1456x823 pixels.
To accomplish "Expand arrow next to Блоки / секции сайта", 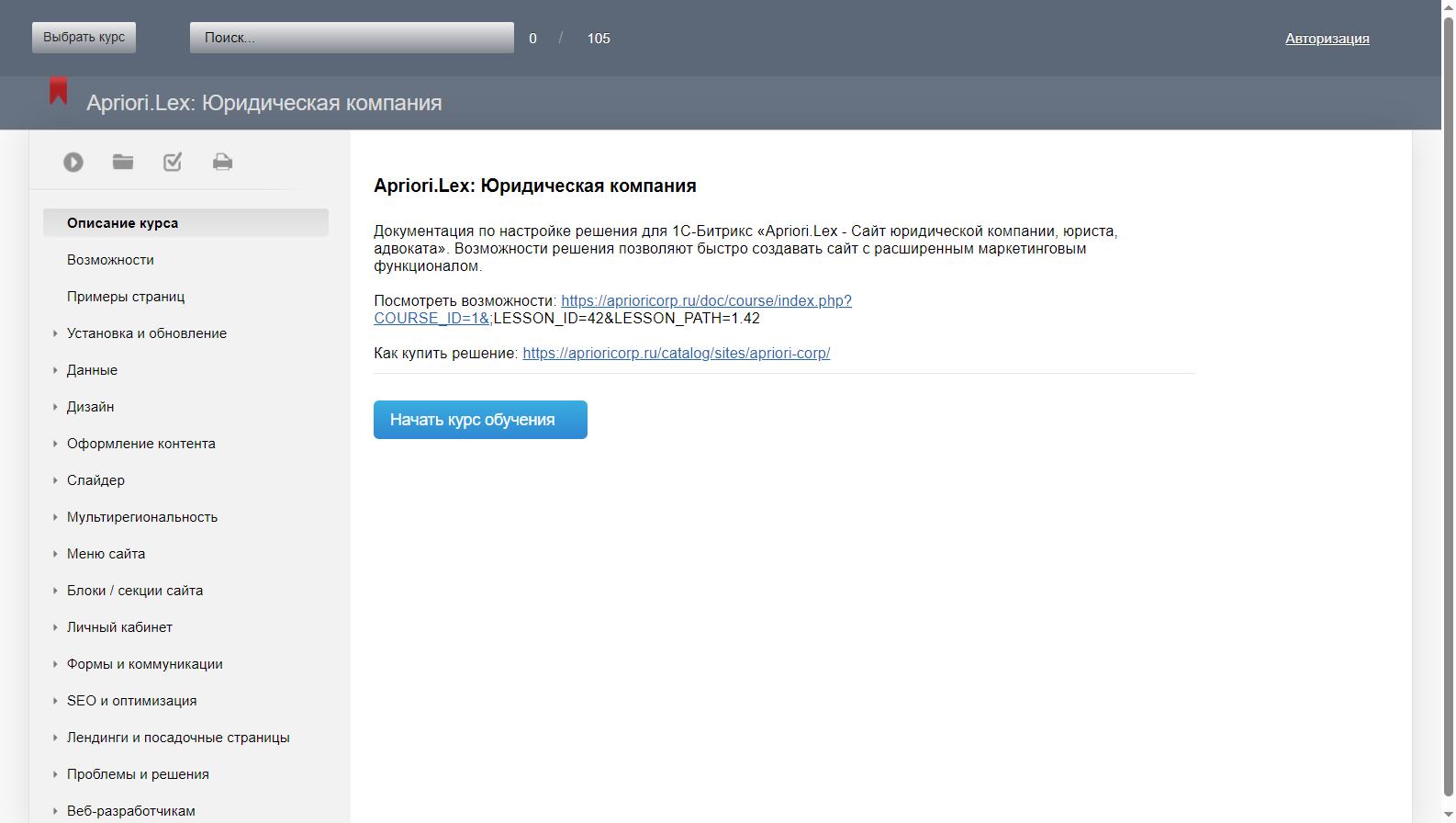I will click(55, 591).
